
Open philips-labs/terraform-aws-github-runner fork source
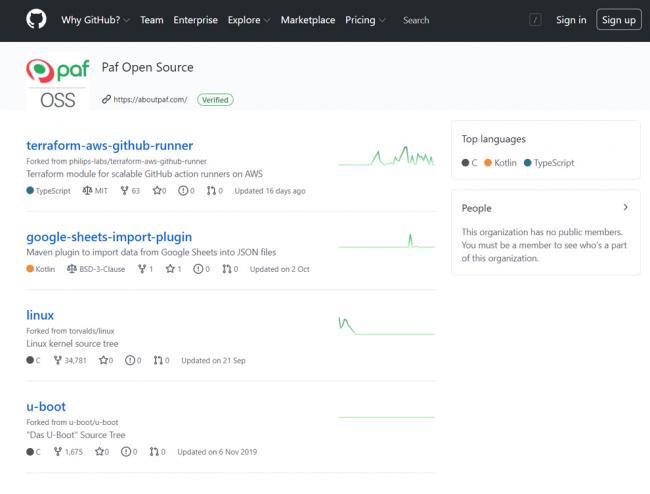138,161
